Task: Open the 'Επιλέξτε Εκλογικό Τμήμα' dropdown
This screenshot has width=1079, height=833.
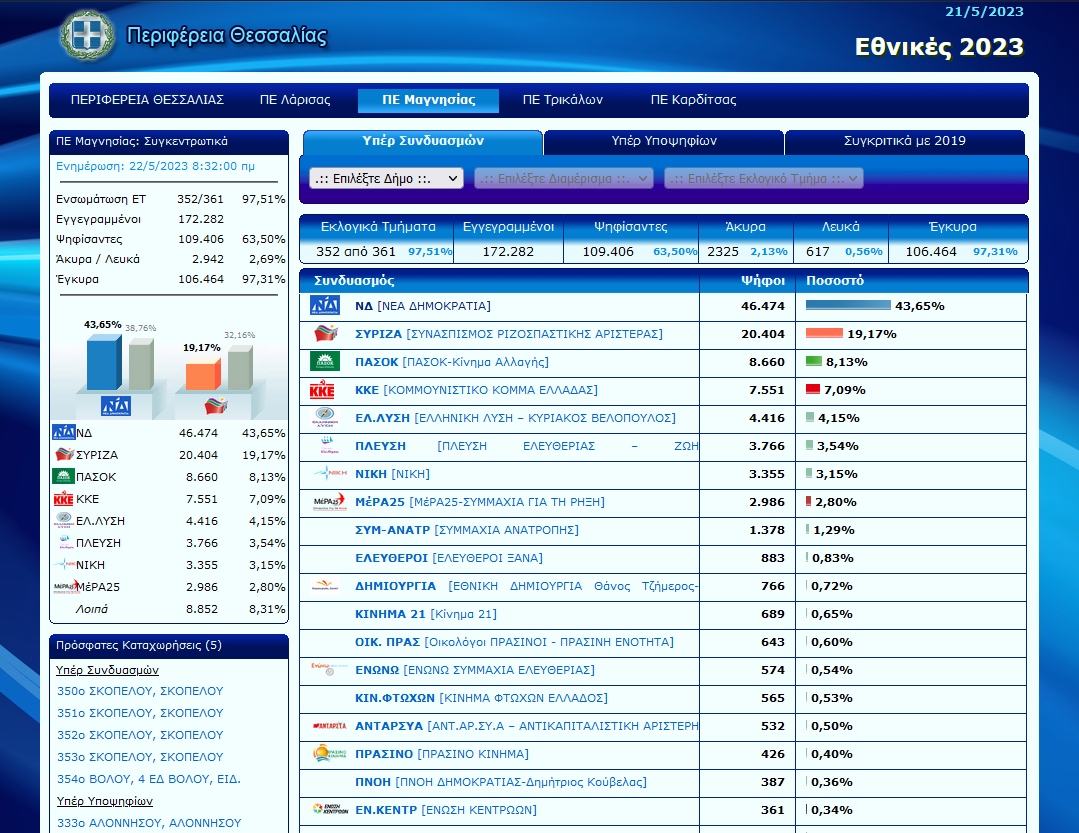Action: click(x=764, y=179)
